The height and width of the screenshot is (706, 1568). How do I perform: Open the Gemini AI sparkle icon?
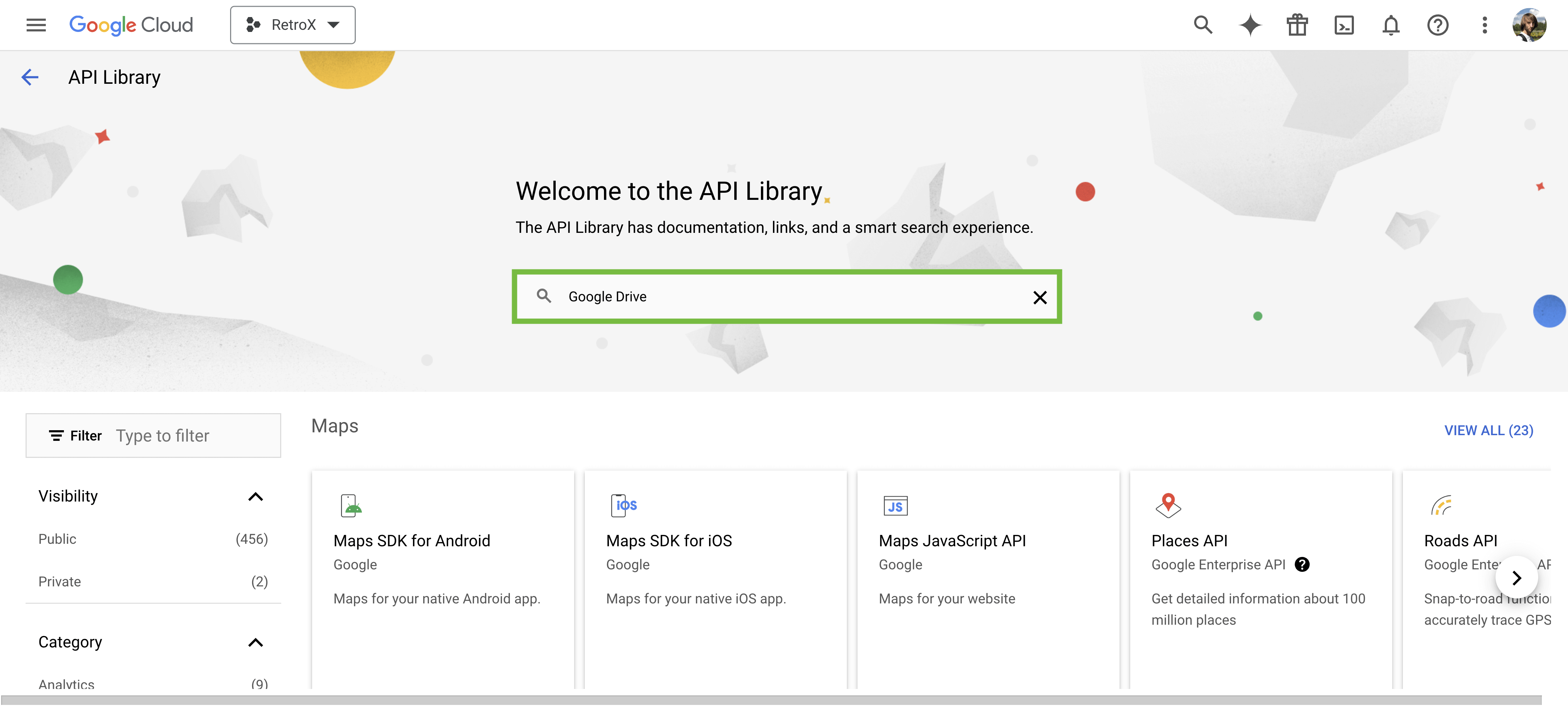click(x=1249, y=25)
